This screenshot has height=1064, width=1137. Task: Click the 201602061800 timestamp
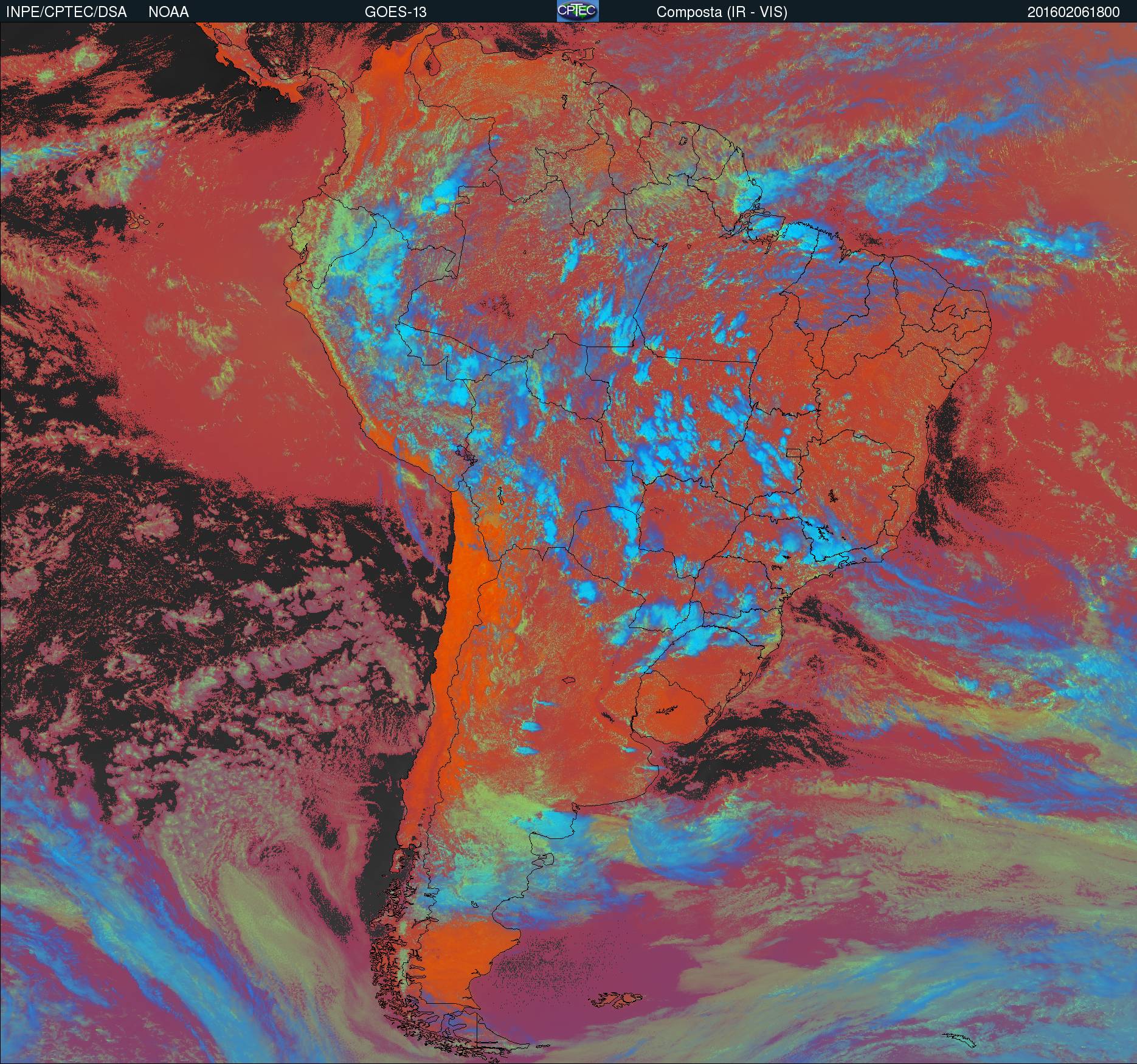pyautogui.click(x=1073, y=12)
